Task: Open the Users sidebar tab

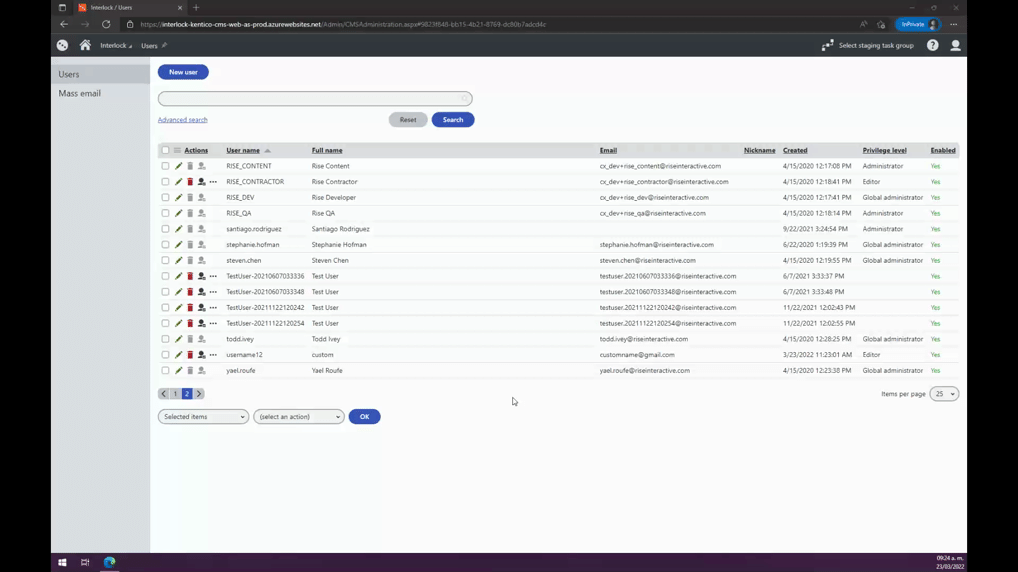Action: (x=101, y=74)
